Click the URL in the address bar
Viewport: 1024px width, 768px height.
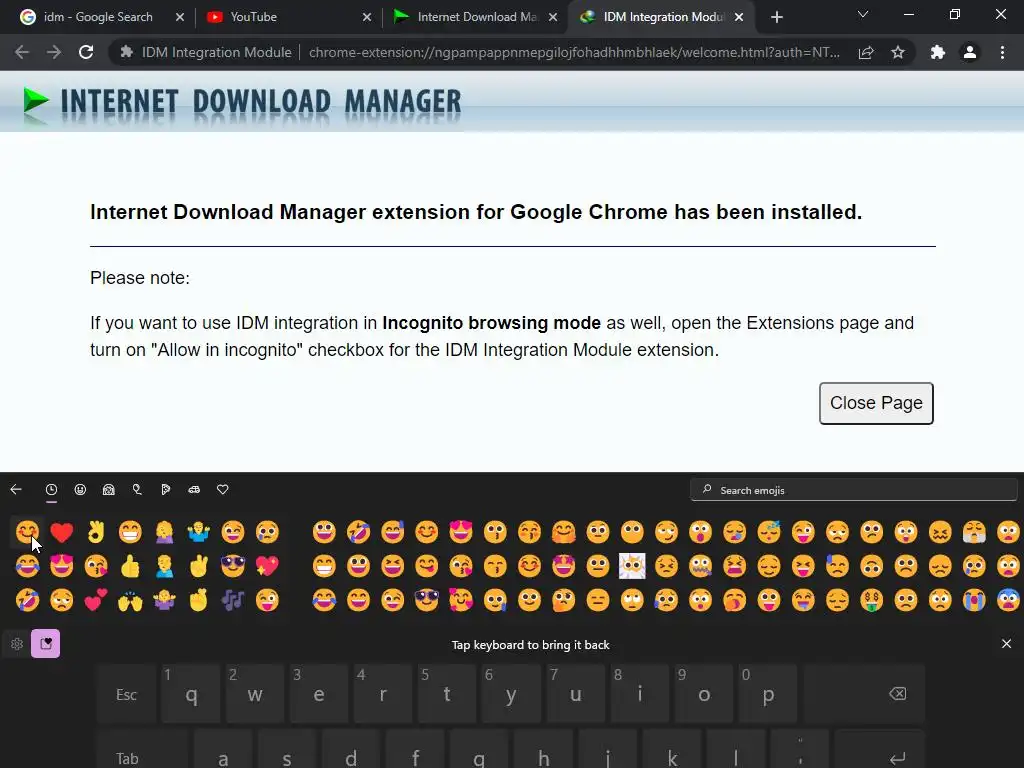574,52
